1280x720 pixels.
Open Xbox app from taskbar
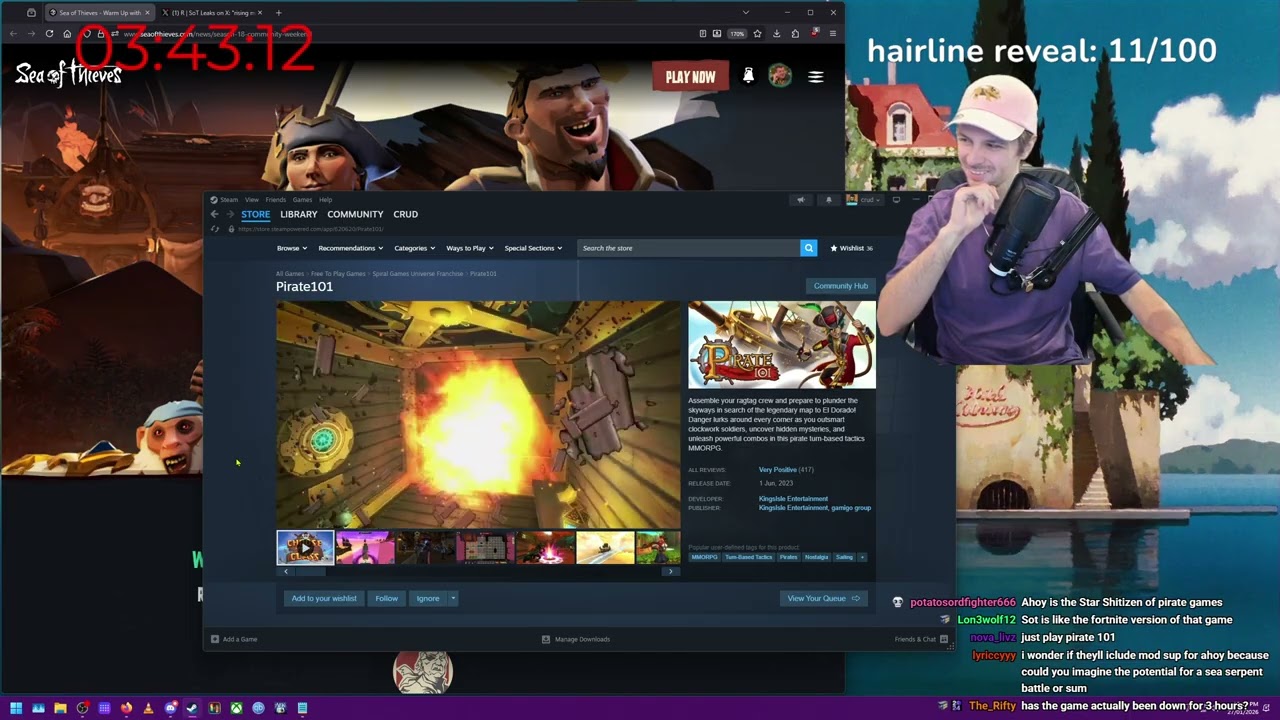(236, 708)
